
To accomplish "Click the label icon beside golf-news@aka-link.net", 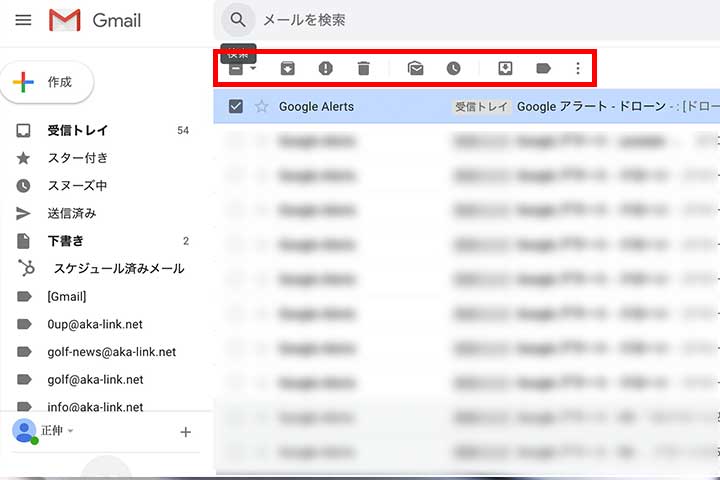I will (24, 352).
